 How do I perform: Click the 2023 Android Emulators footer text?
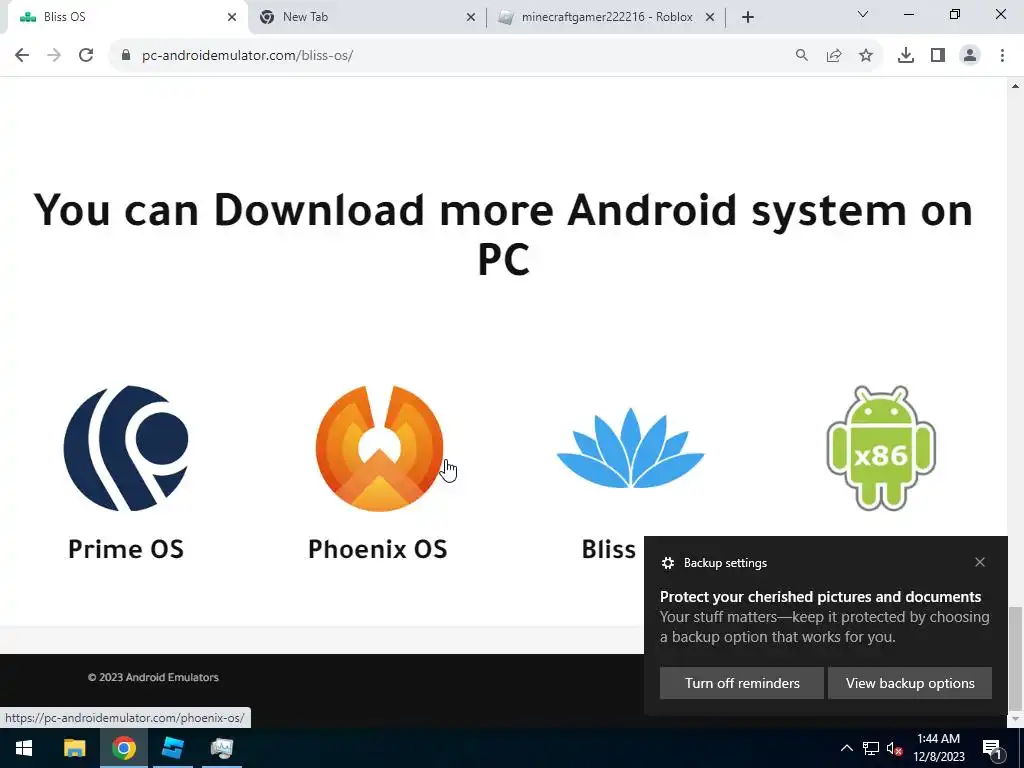(153, 677)
